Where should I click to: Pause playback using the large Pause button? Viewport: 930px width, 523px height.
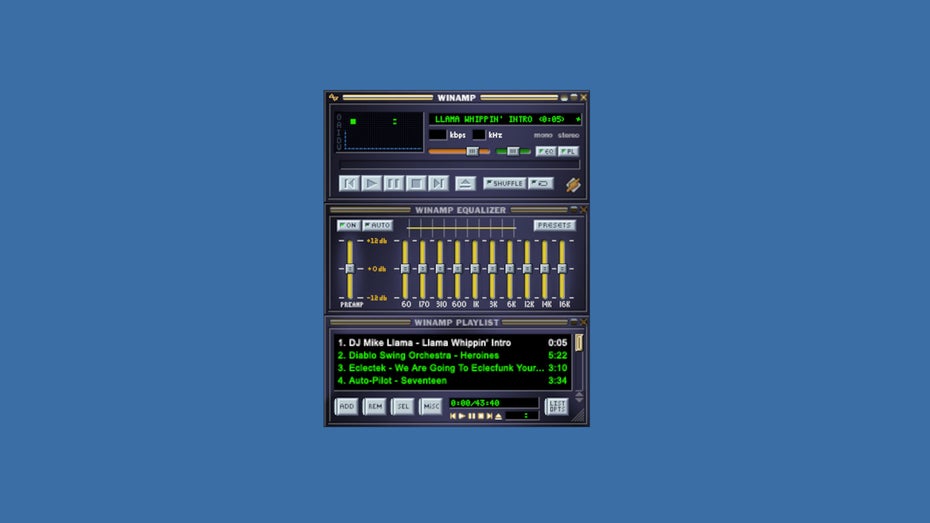(393, 183)
